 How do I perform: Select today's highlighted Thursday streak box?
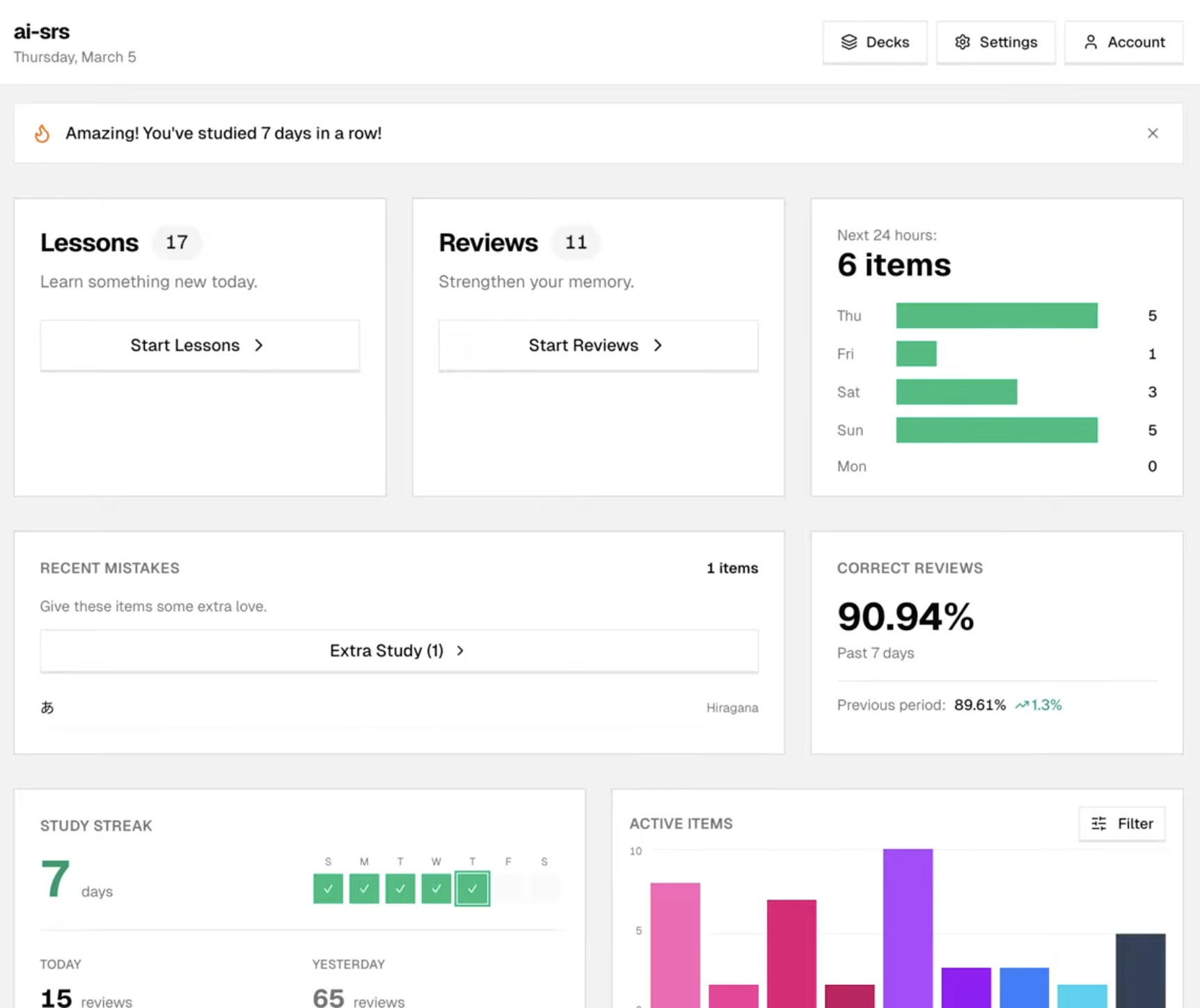click(x=473, y=888)
